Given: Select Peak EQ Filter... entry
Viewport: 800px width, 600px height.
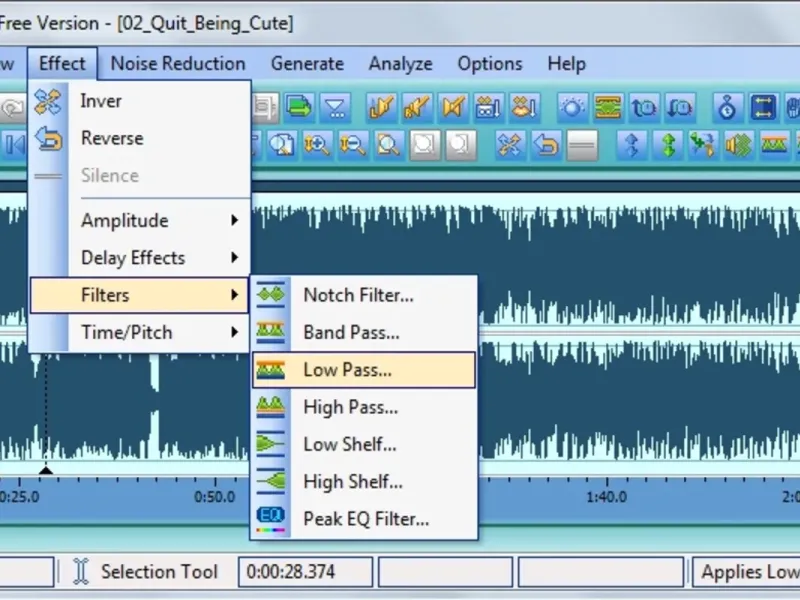Looking at the screenshot, I should tap(364, 519).
